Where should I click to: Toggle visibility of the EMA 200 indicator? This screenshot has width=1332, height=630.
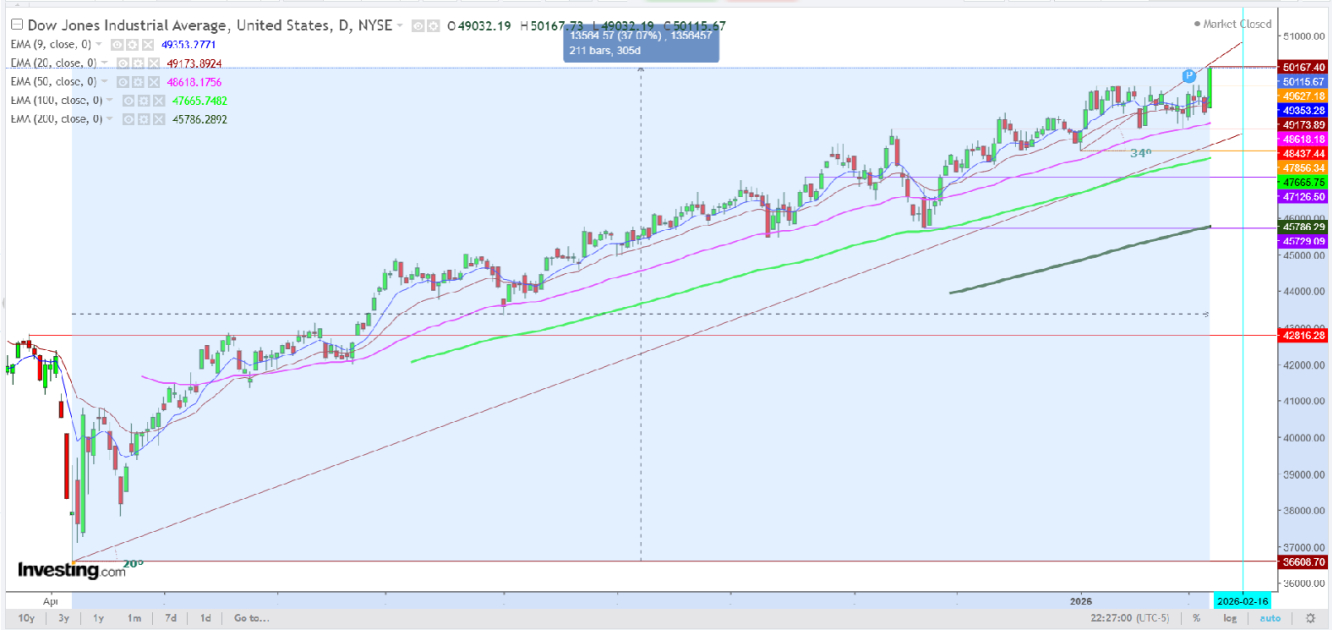[x=128, y=119]
